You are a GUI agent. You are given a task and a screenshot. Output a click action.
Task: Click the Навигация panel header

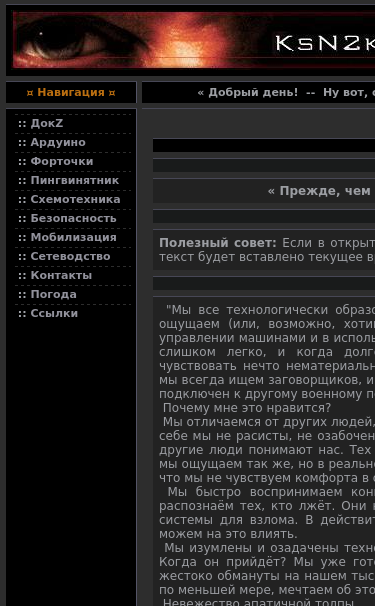coord(71,92)
